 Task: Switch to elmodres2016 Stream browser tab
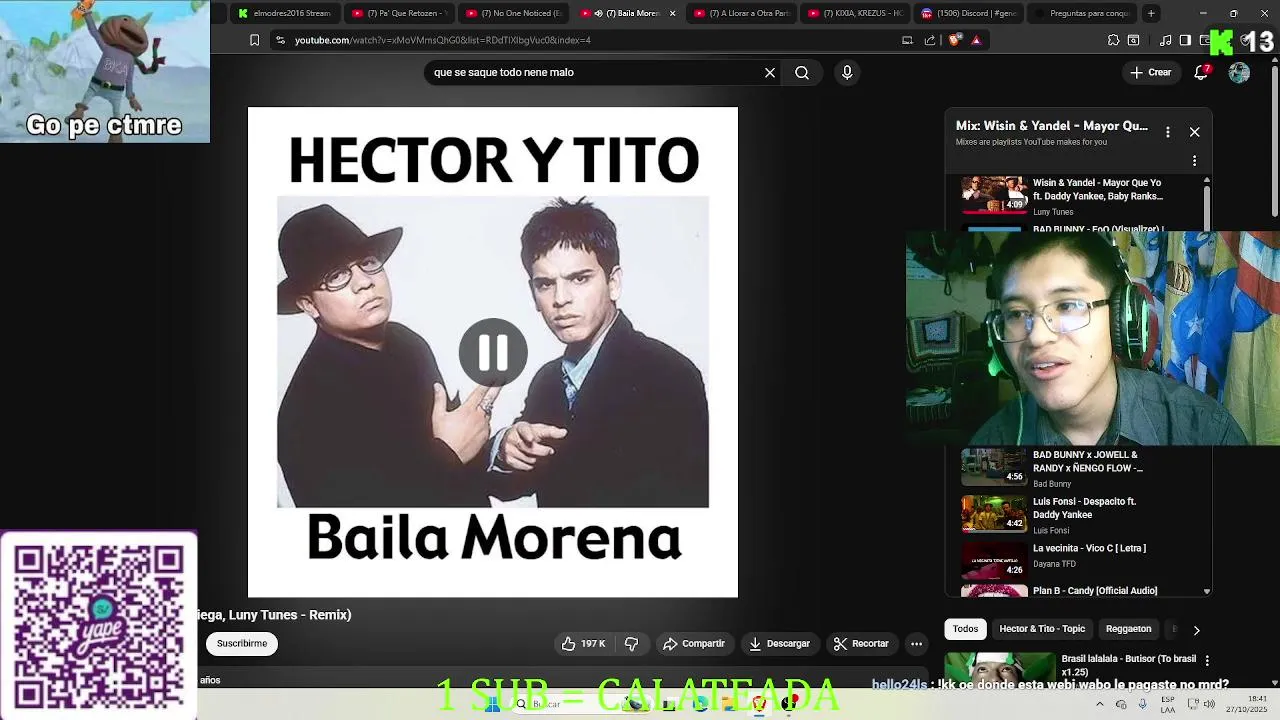coord(284,13)
